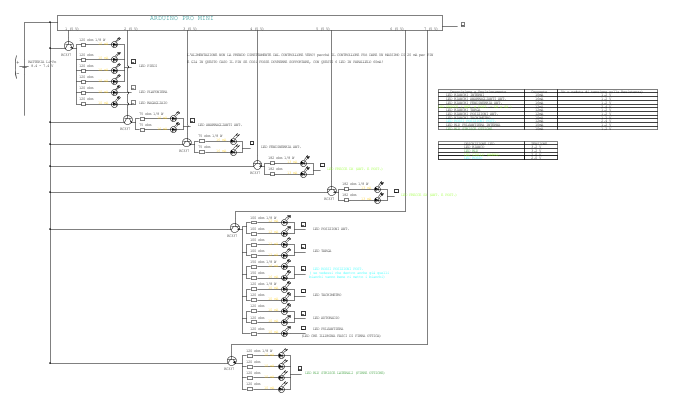Click the small square right of Arduino block
Viewport: 673px width, 408px height.
462,24
